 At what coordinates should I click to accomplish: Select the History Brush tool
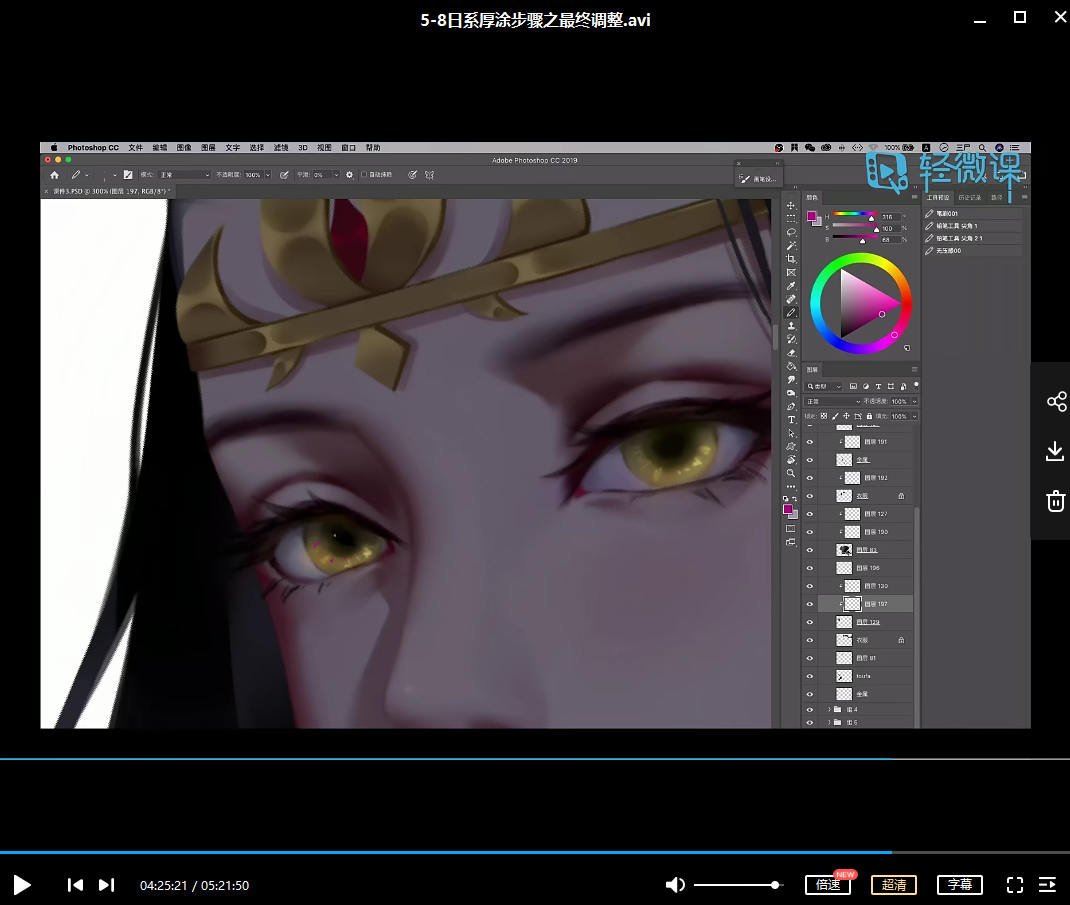point(791,339)
